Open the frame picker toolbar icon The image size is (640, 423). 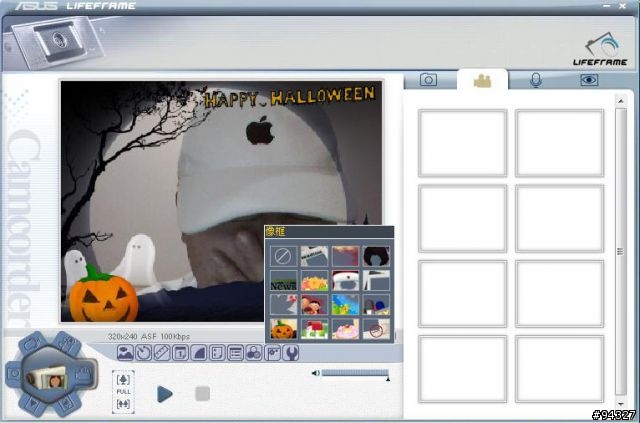125,352
